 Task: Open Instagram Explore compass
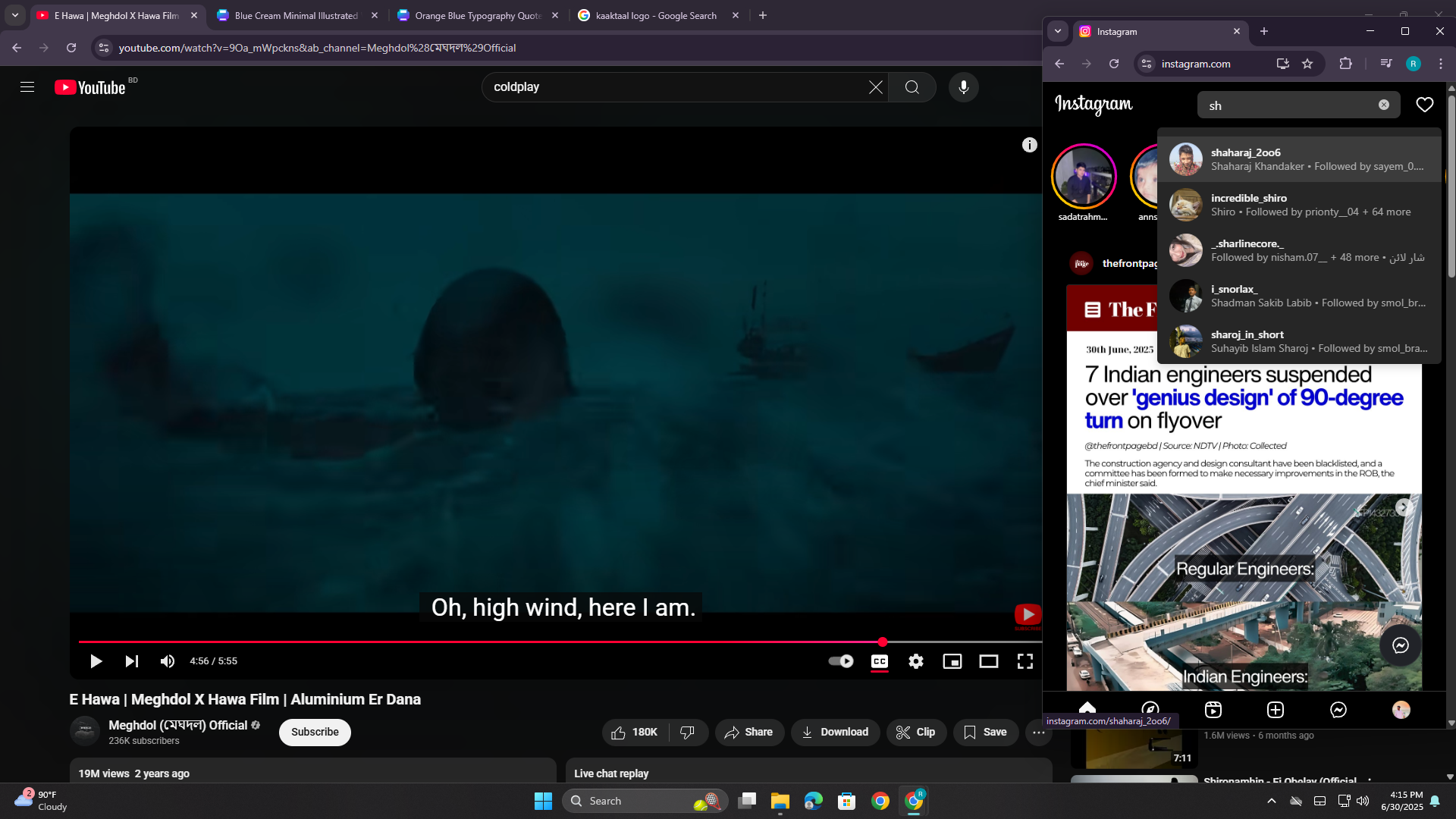pos(1150,710)
